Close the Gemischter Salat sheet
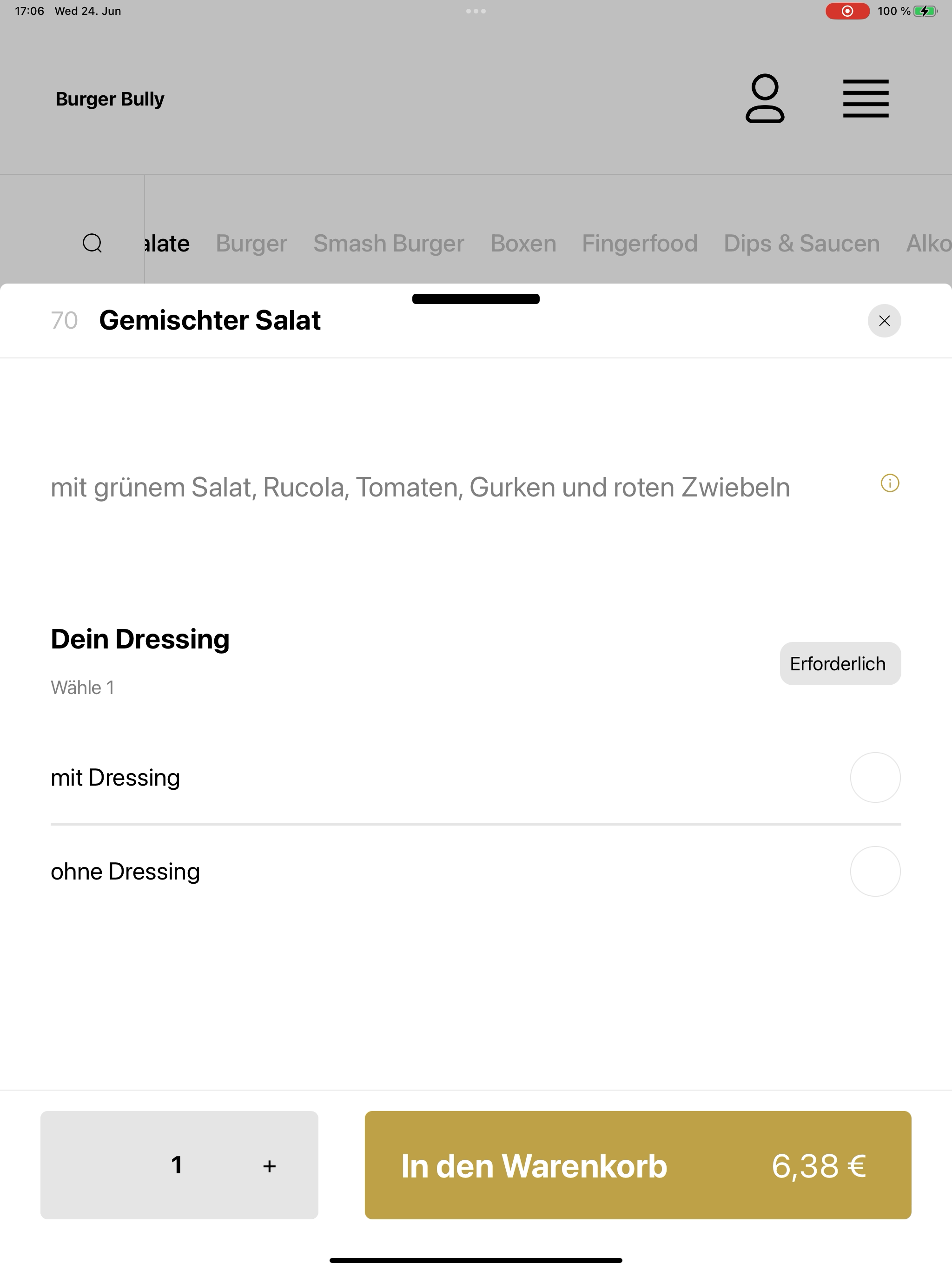The width and height of the screenshot is (952, 1270). tap(884, 321)
